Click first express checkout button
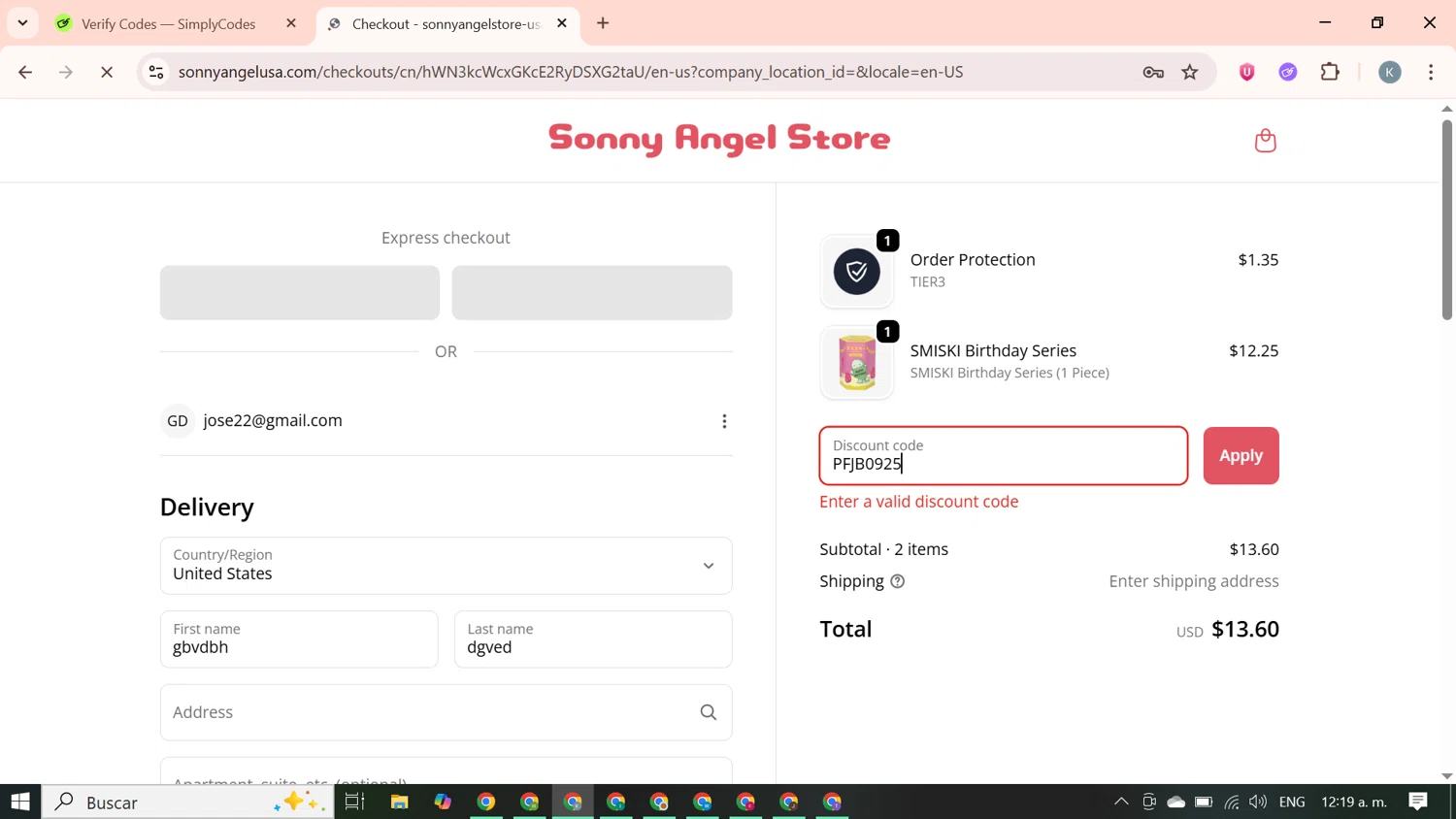 pyautogui.click(x=300, y=293)
